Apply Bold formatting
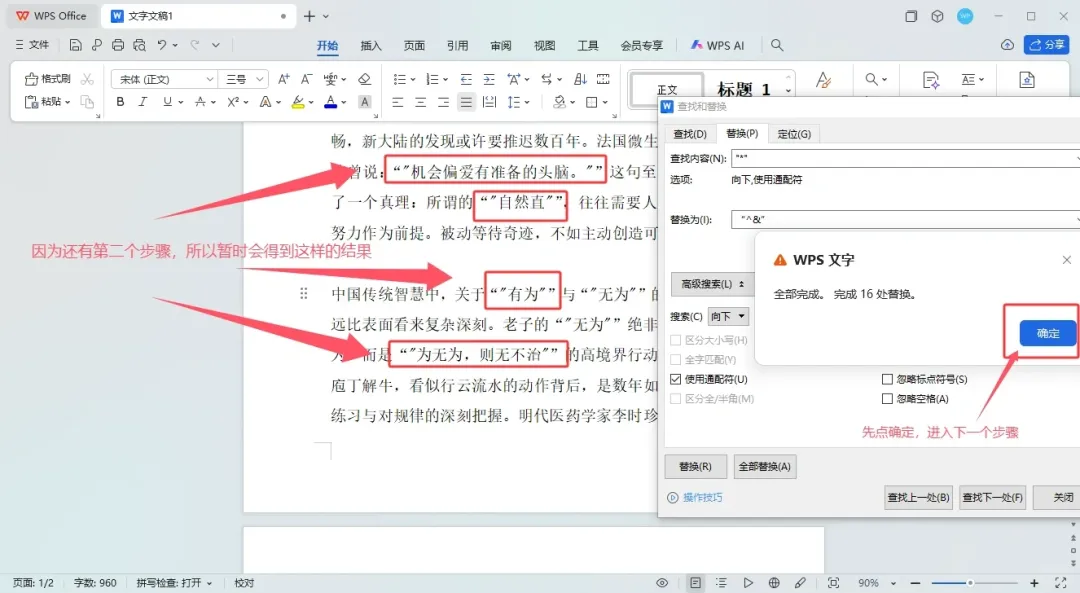Screen dimensions: 1080x593 121,102
